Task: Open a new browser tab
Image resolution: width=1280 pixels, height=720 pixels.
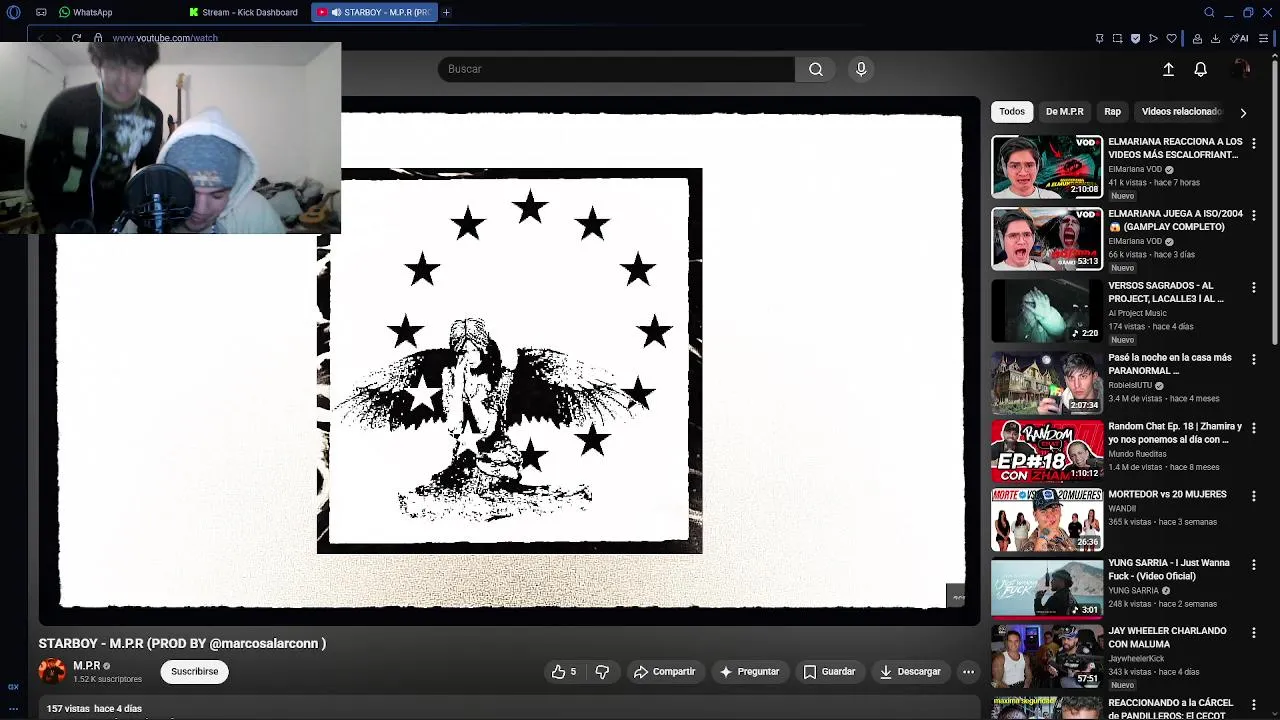Action: 446,12
